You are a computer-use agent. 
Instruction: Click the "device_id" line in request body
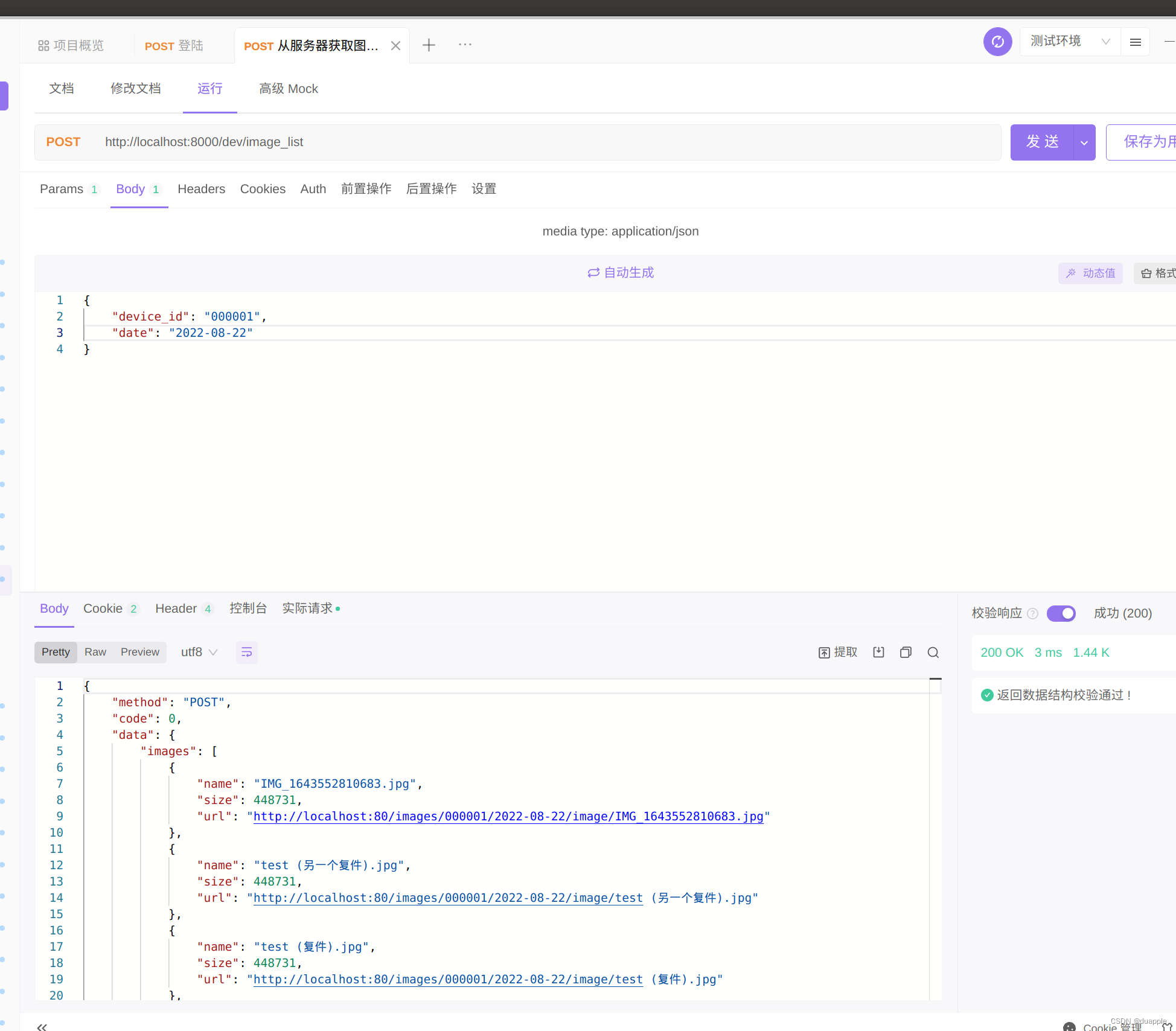pos(189,317)
